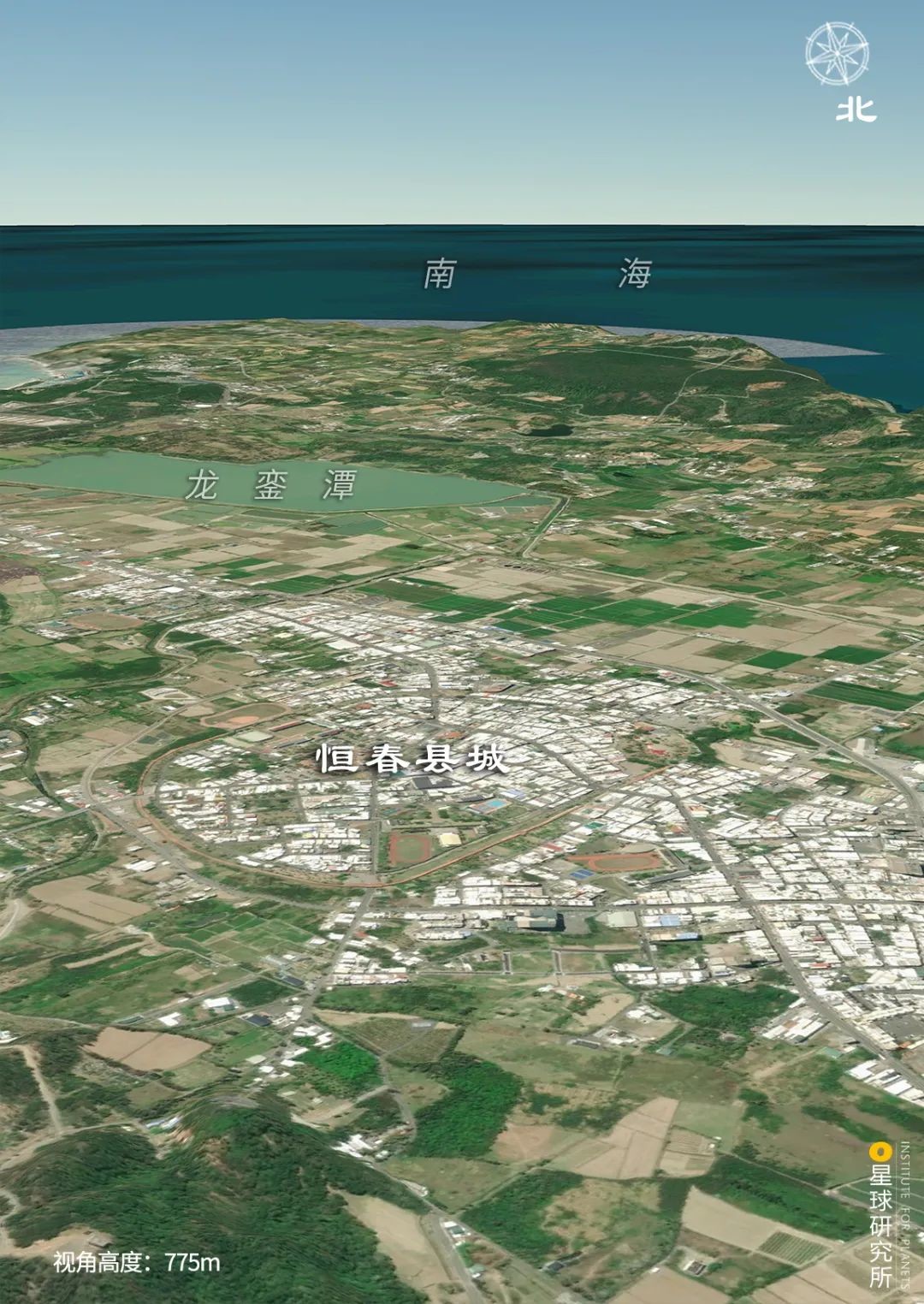Click the small dark pond on the hill

(547, 430)
